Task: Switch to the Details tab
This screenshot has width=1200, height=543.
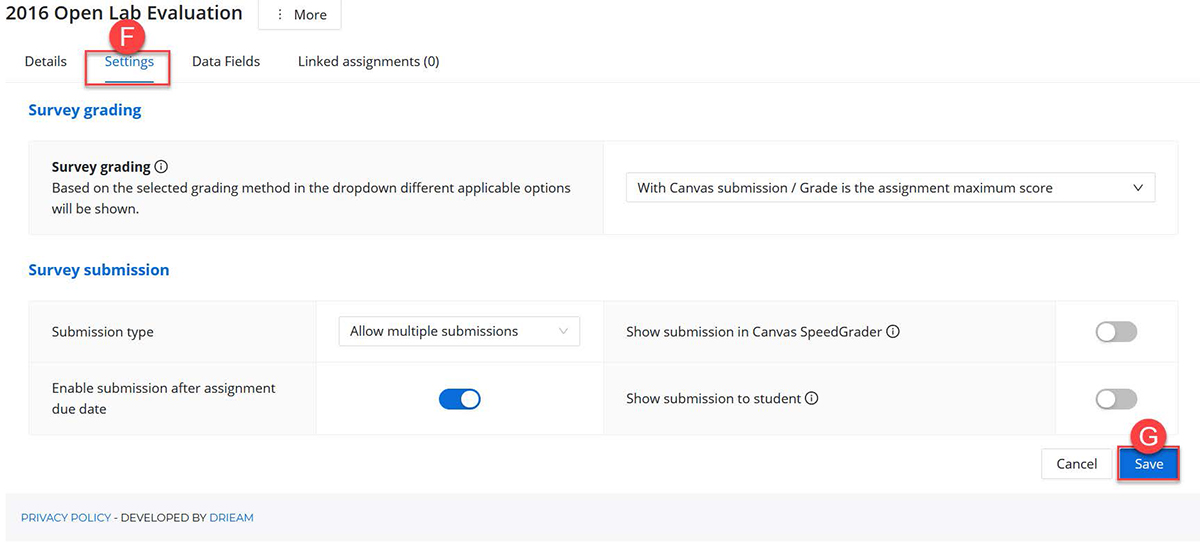Action: tap(46, 62)
